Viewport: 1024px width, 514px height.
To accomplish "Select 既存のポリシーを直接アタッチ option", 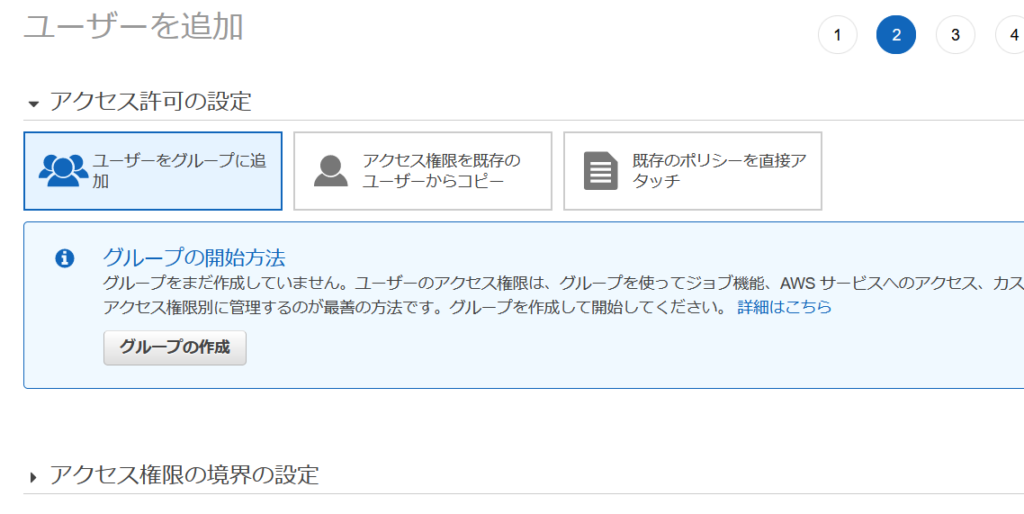I will [x=692, y=171].
